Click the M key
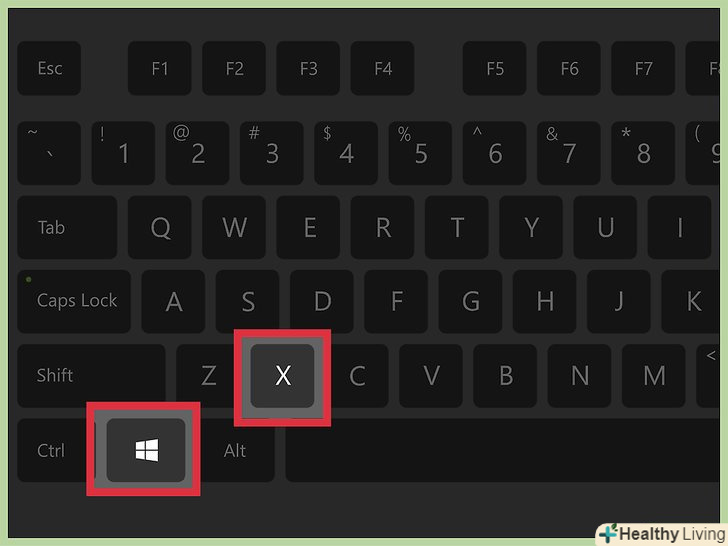The width and height of the screenshot is (728, 546). (x=654, y=376)
